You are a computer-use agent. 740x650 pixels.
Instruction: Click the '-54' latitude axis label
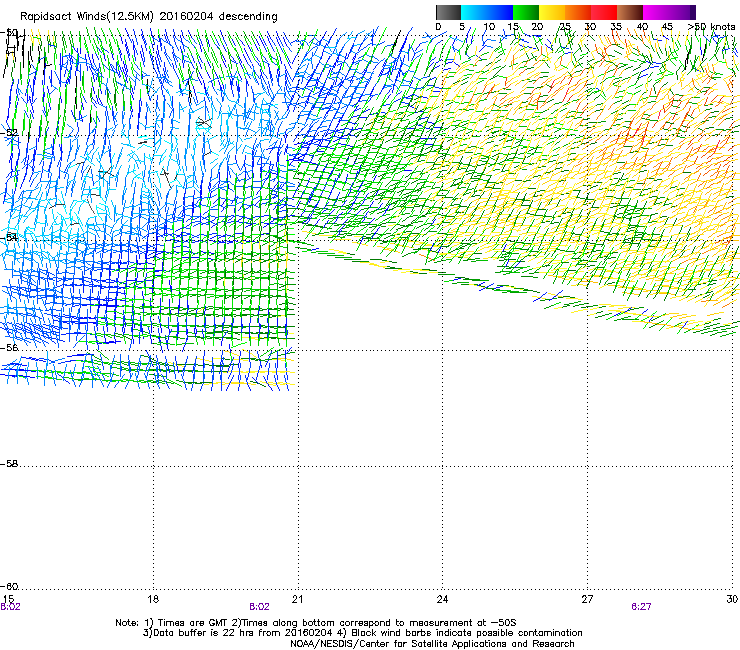(9, 237)
